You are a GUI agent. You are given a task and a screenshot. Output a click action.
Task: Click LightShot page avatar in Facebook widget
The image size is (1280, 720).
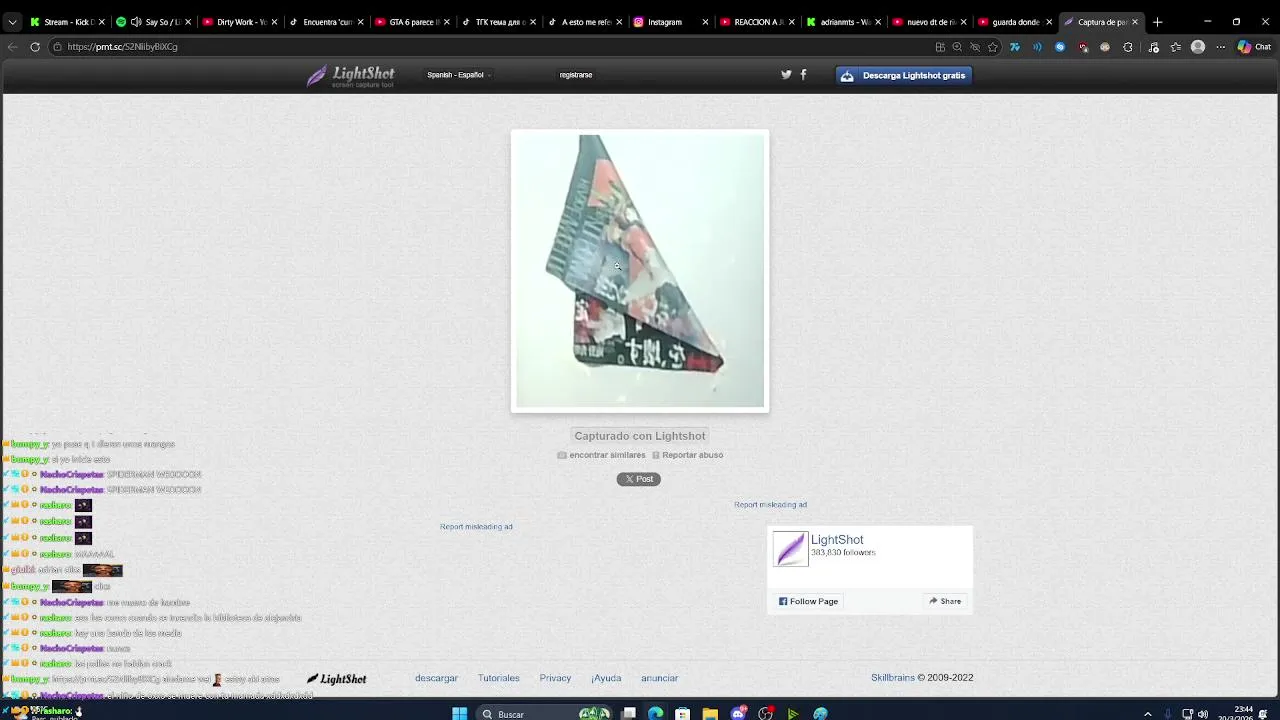pyautogui.click(x=790, y=549)
